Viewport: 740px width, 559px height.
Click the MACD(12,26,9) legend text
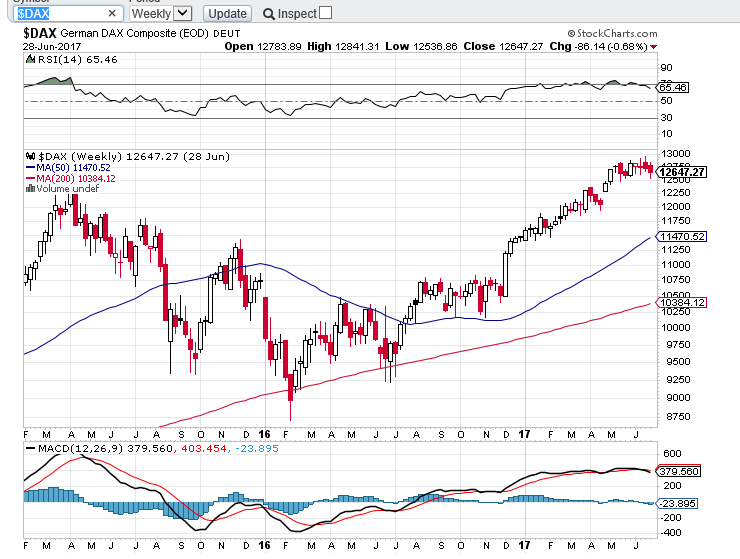point(81,448)
